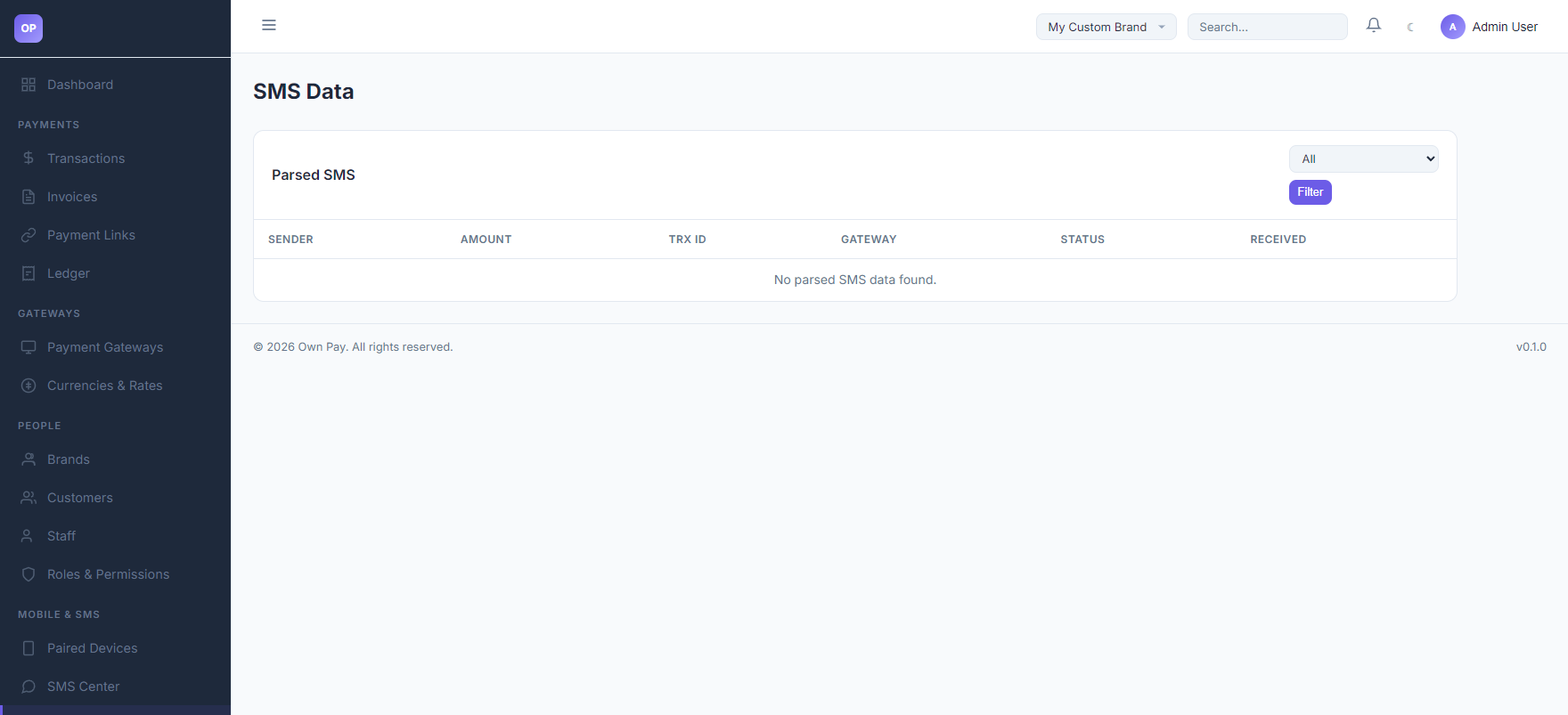Screen dimensions: 1568x715
Task: Sort by the Amount column header
Action: coord(486,240)
